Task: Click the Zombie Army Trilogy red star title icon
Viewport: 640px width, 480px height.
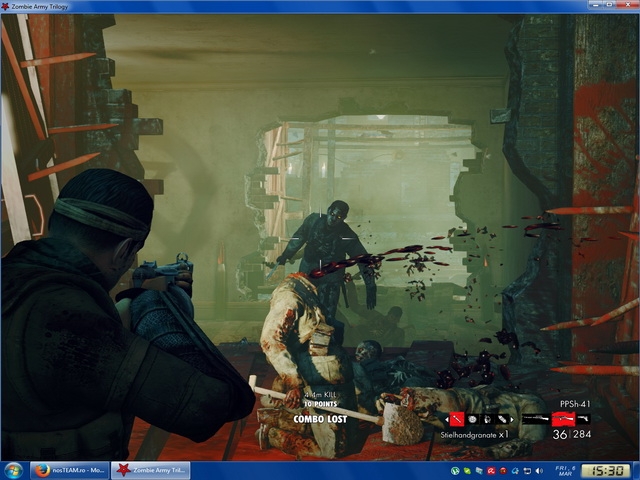Action: (x=5, y=6)
